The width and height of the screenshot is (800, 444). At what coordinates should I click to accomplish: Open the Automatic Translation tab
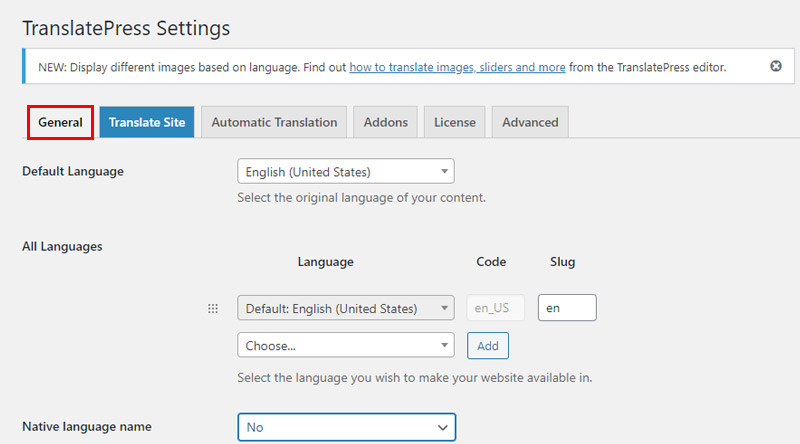(274, 122)
